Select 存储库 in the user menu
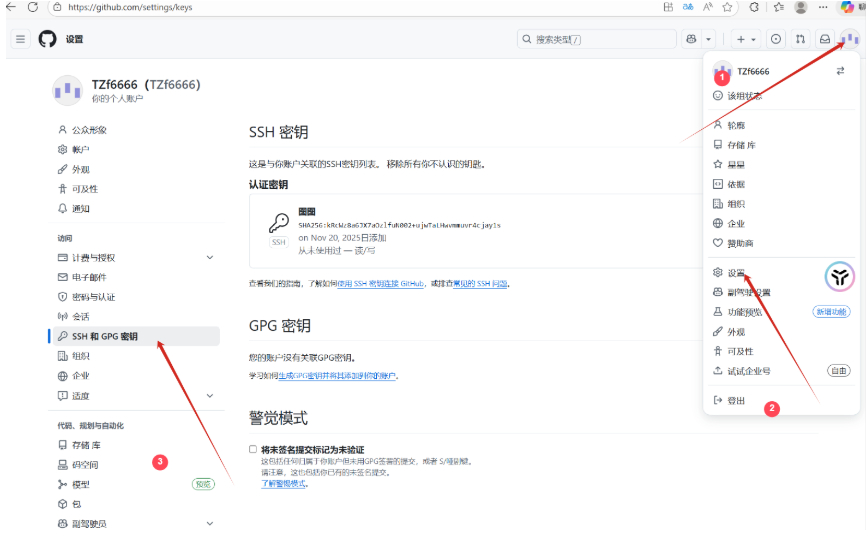 tap(781, 145)
